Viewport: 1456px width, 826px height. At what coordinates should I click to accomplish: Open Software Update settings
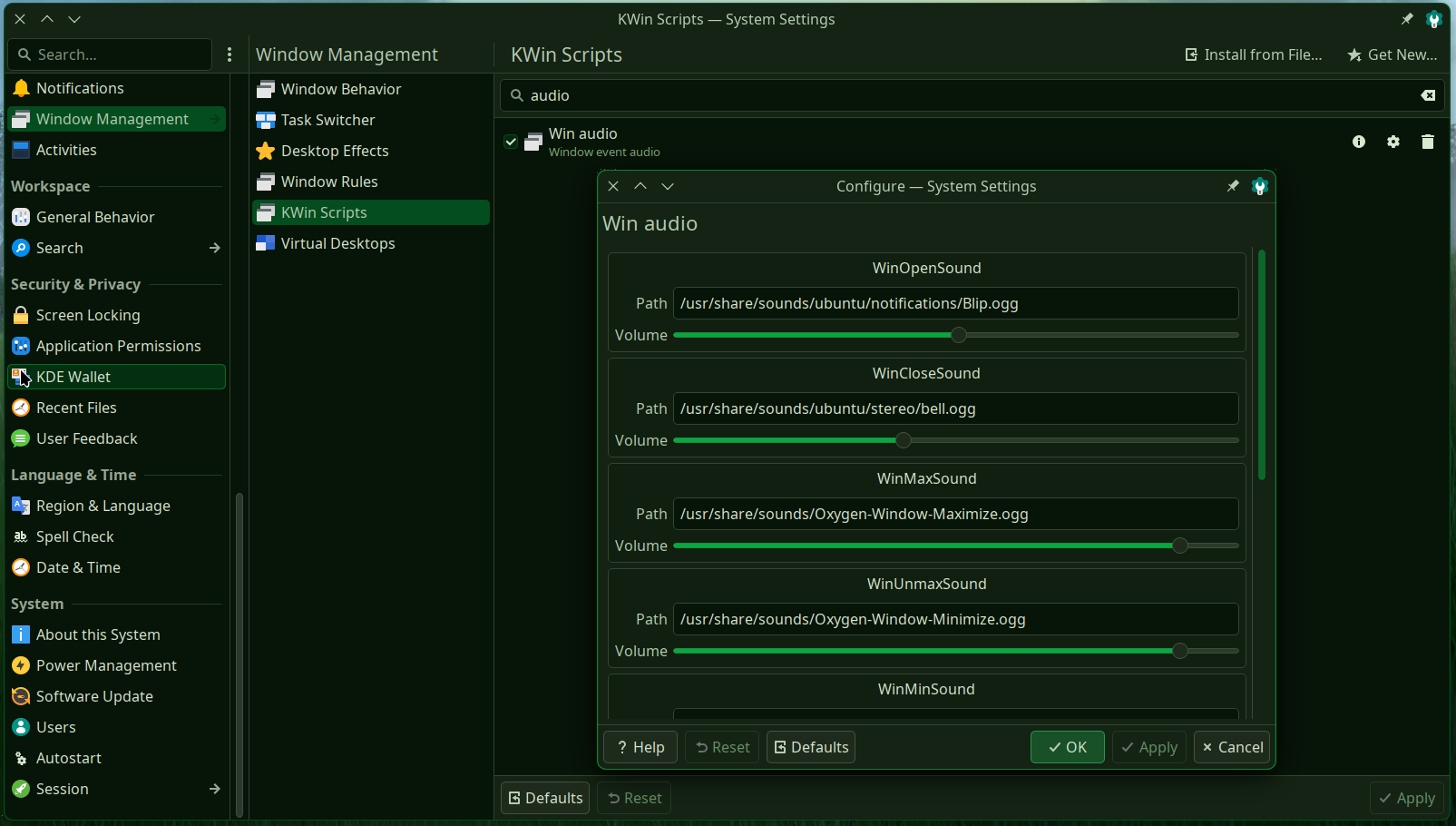pos(116,696)
